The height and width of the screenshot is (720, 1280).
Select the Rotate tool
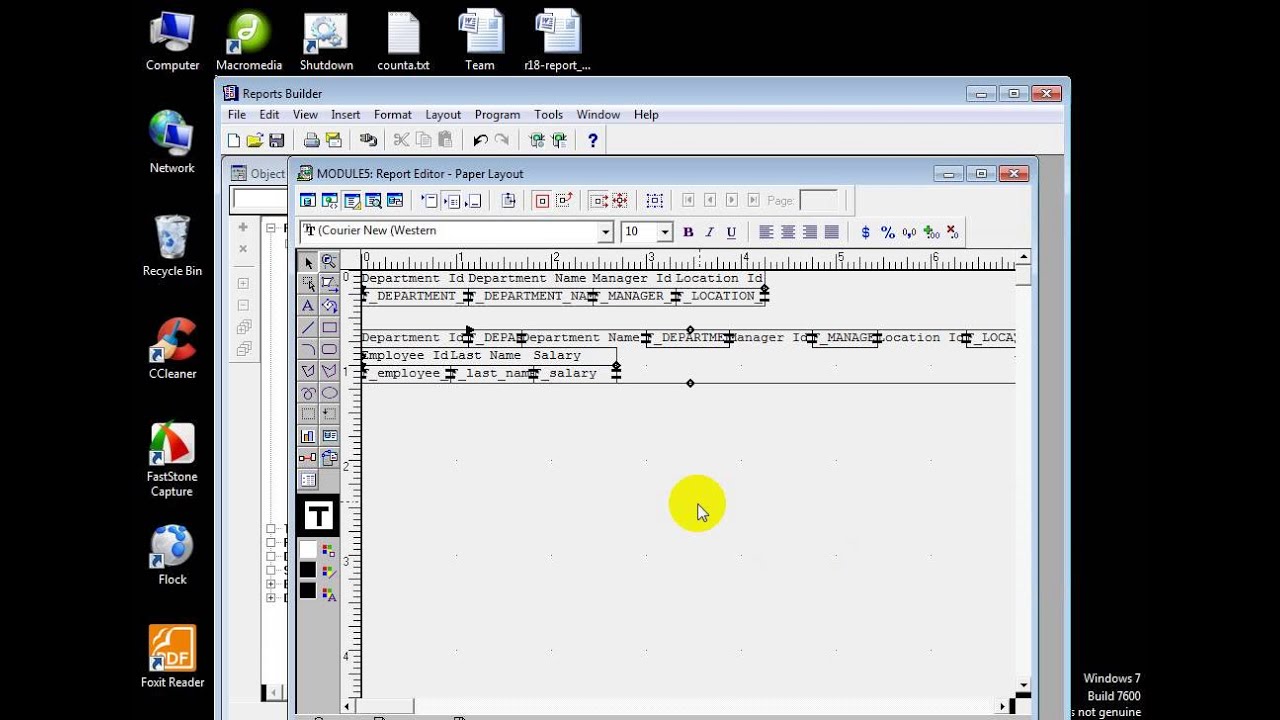tap(329, 306)
